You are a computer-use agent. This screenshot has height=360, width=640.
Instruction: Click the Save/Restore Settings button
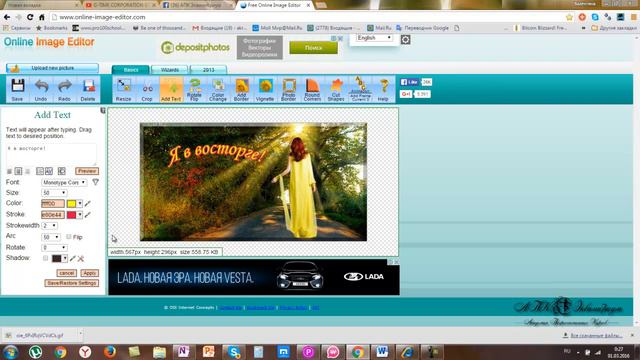[72, 283]
